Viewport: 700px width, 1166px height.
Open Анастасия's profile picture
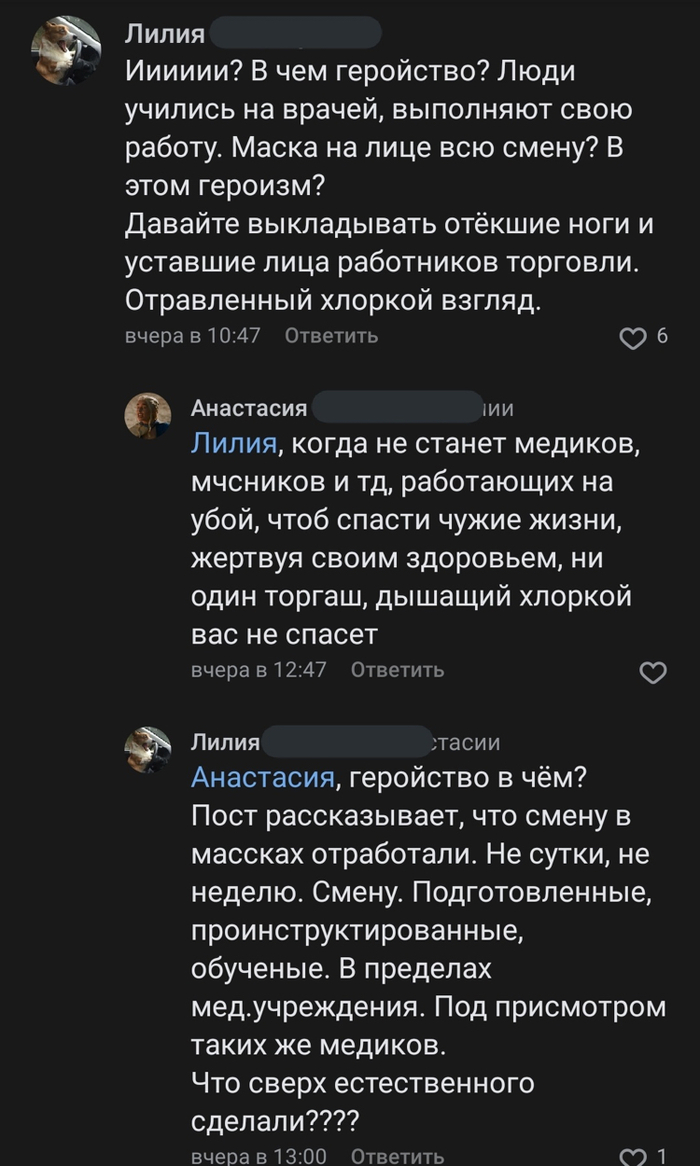[147, 415]
